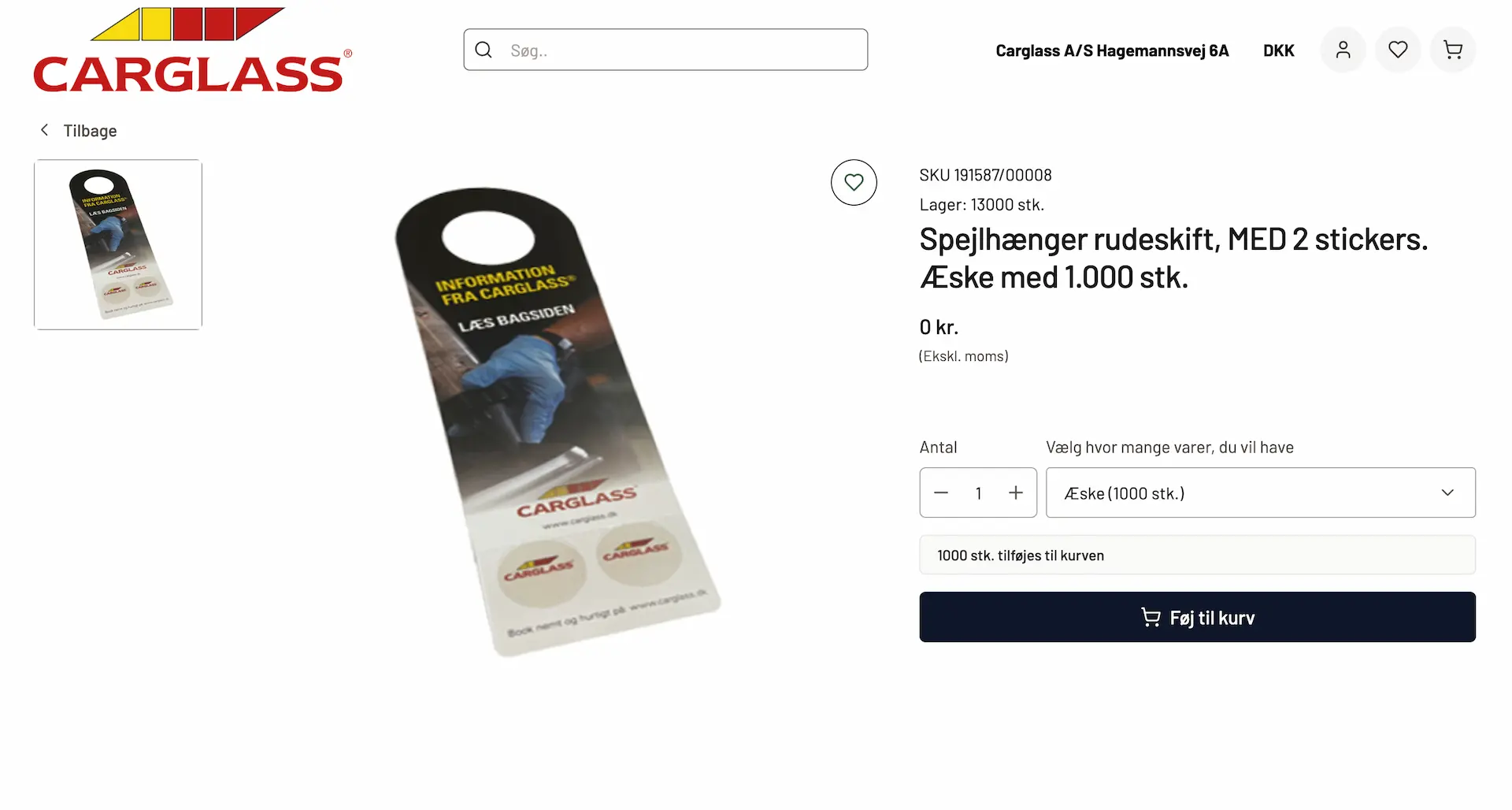Click the quantity number field

click(978, 493)
